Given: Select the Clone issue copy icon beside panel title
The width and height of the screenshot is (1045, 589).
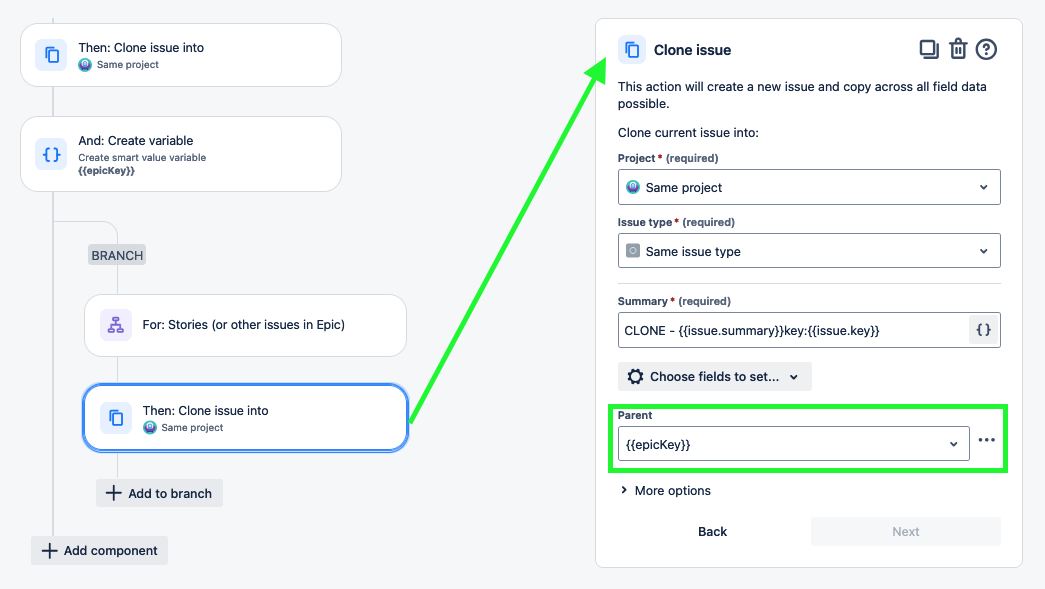Looking at the screenshot, I should tap(631, 49).
